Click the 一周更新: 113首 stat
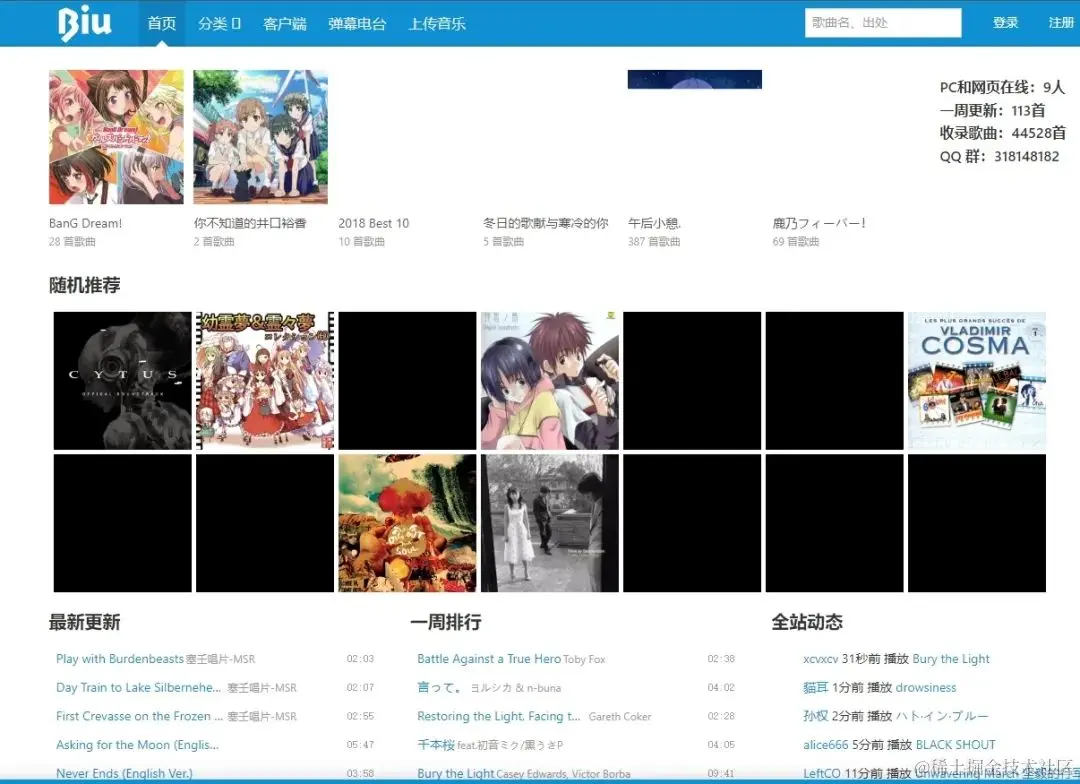Image resolution: width=1080 pixels, height=784 pixels. [x=993, y=110]
